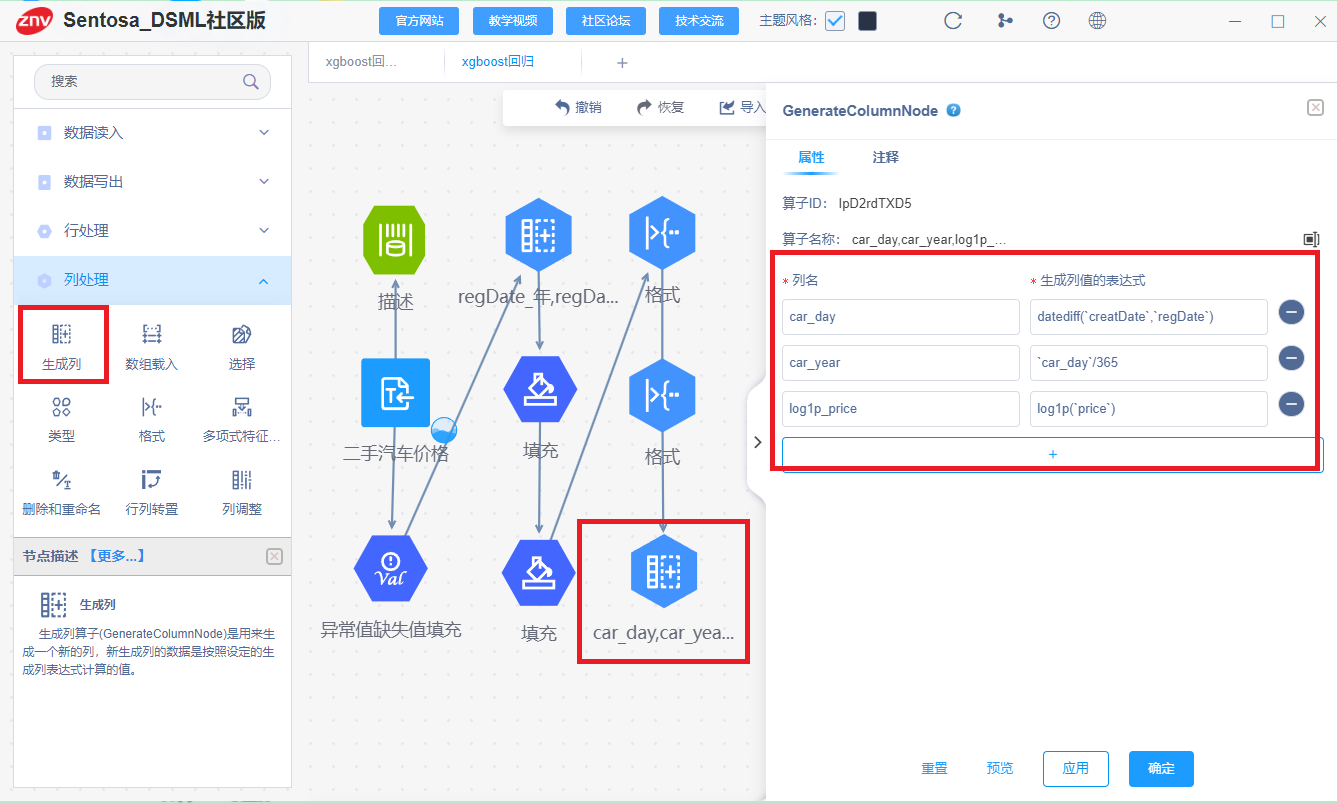Switch to the xgboost回... tab
The image size is (1337, 803).
click(x=362, y=62)
